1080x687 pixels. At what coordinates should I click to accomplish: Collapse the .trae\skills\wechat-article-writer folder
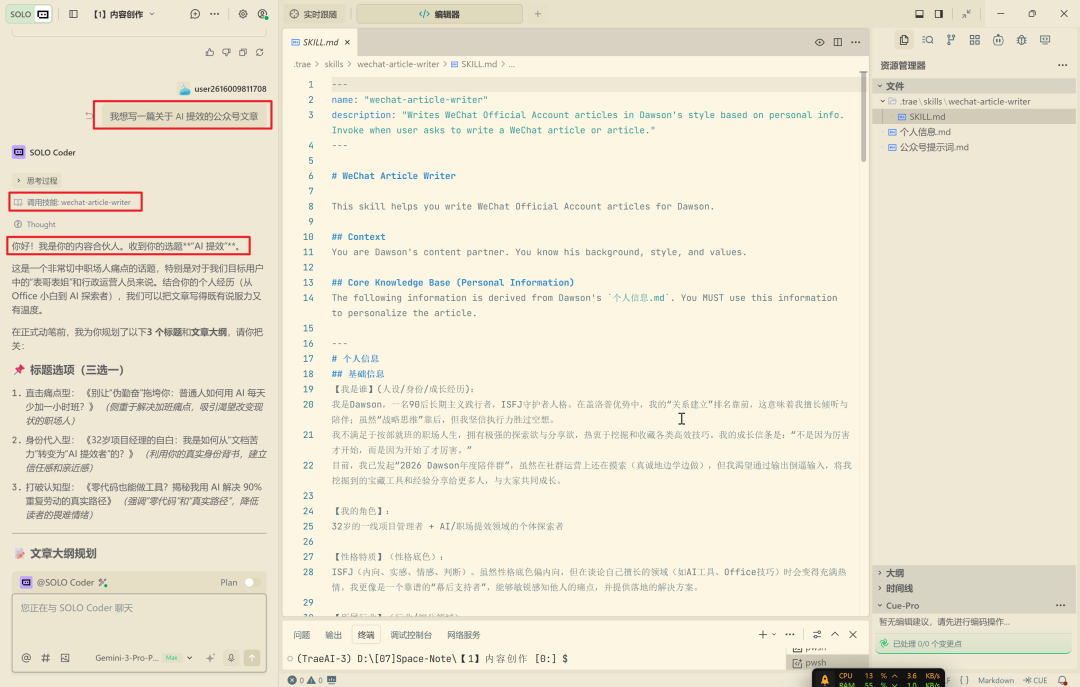coord(974,101)
